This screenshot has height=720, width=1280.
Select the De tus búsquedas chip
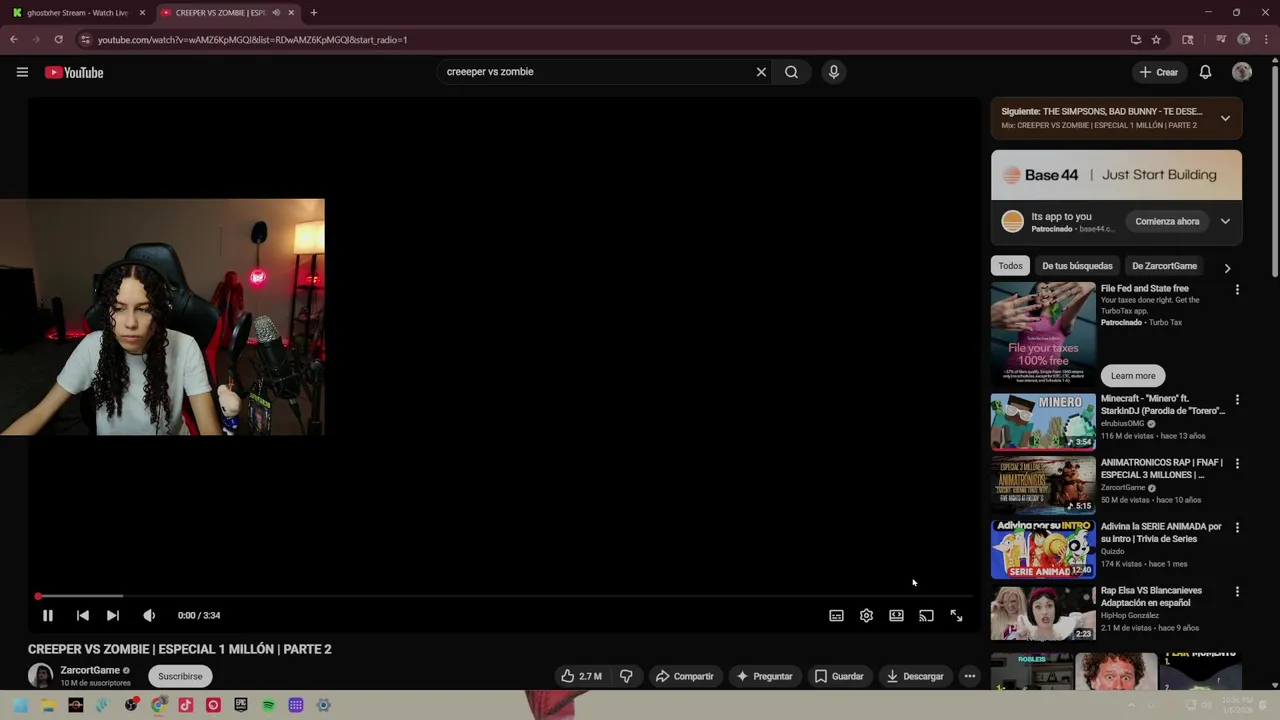[1077, 266]
